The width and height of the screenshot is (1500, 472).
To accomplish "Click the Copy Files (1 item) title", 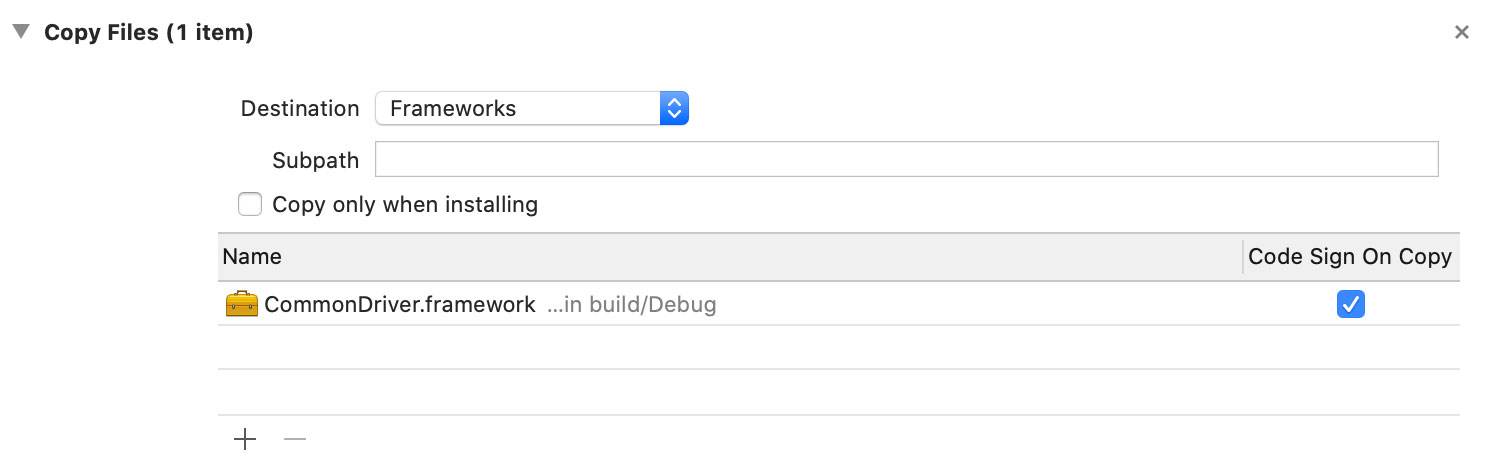I will (149, 33).
